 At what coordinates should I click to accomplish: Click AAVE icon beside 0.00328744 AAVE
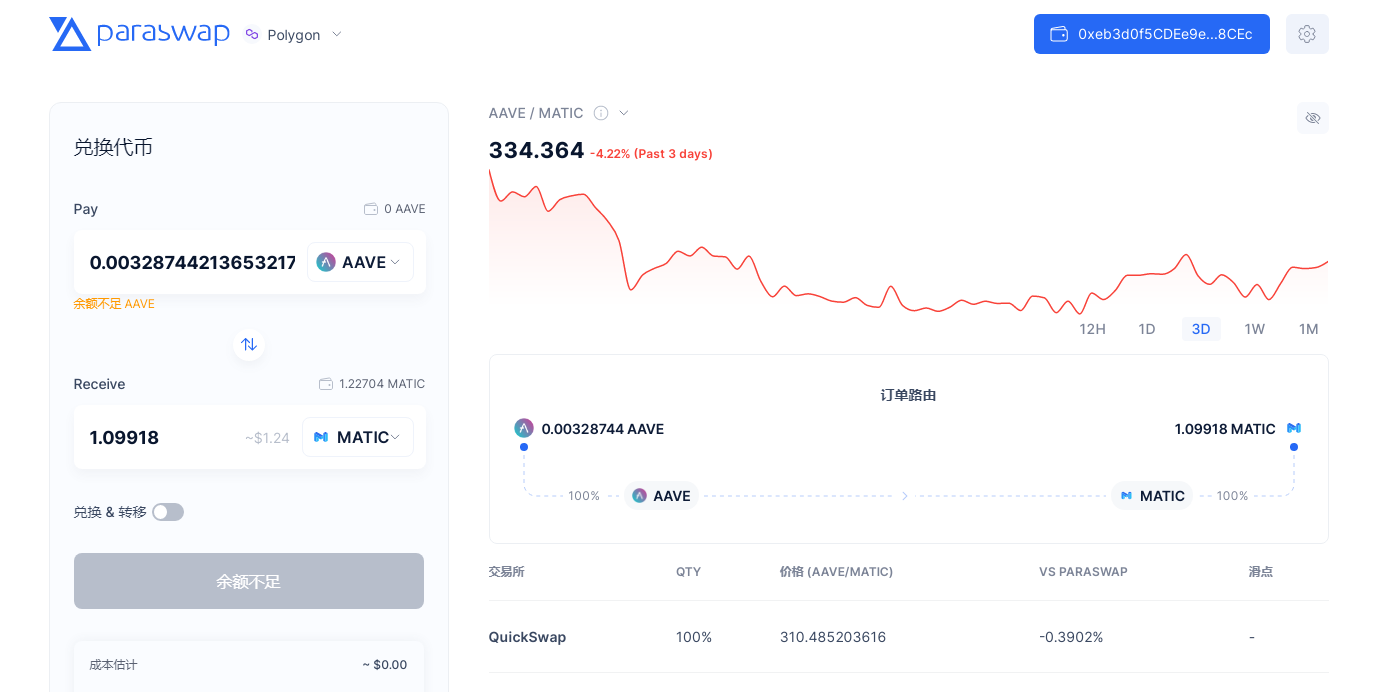pyautogui.click(x=524, y=428)
